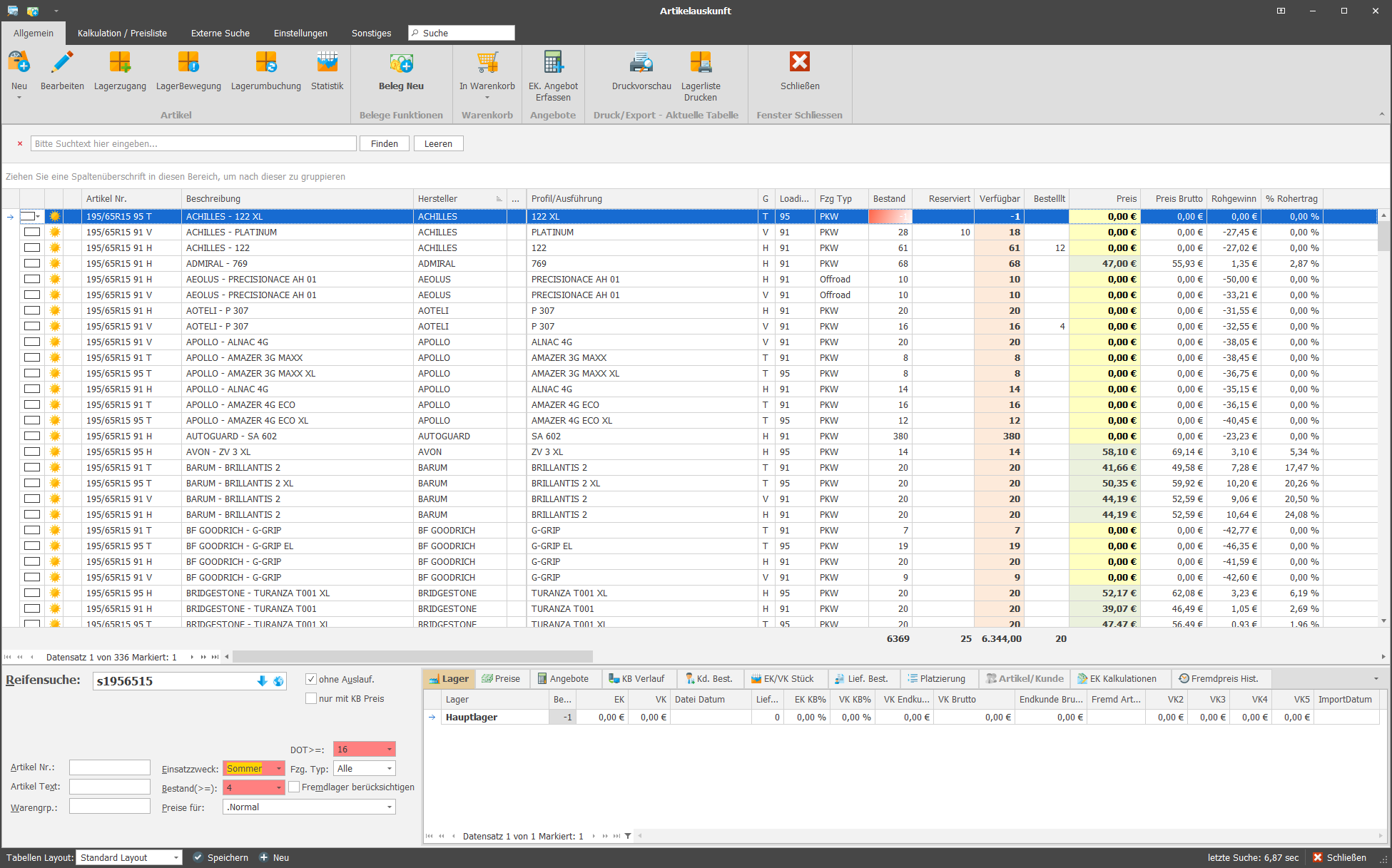Click the filter icon in the Lager detail navigator
Image resolution: width=1392 pixels, height=868 pixels.
628,836
